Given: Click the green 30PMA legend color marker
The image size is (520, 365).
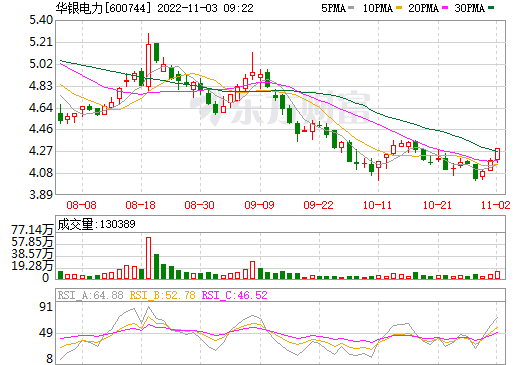Looking at the screenshot, I should point(491,8).
